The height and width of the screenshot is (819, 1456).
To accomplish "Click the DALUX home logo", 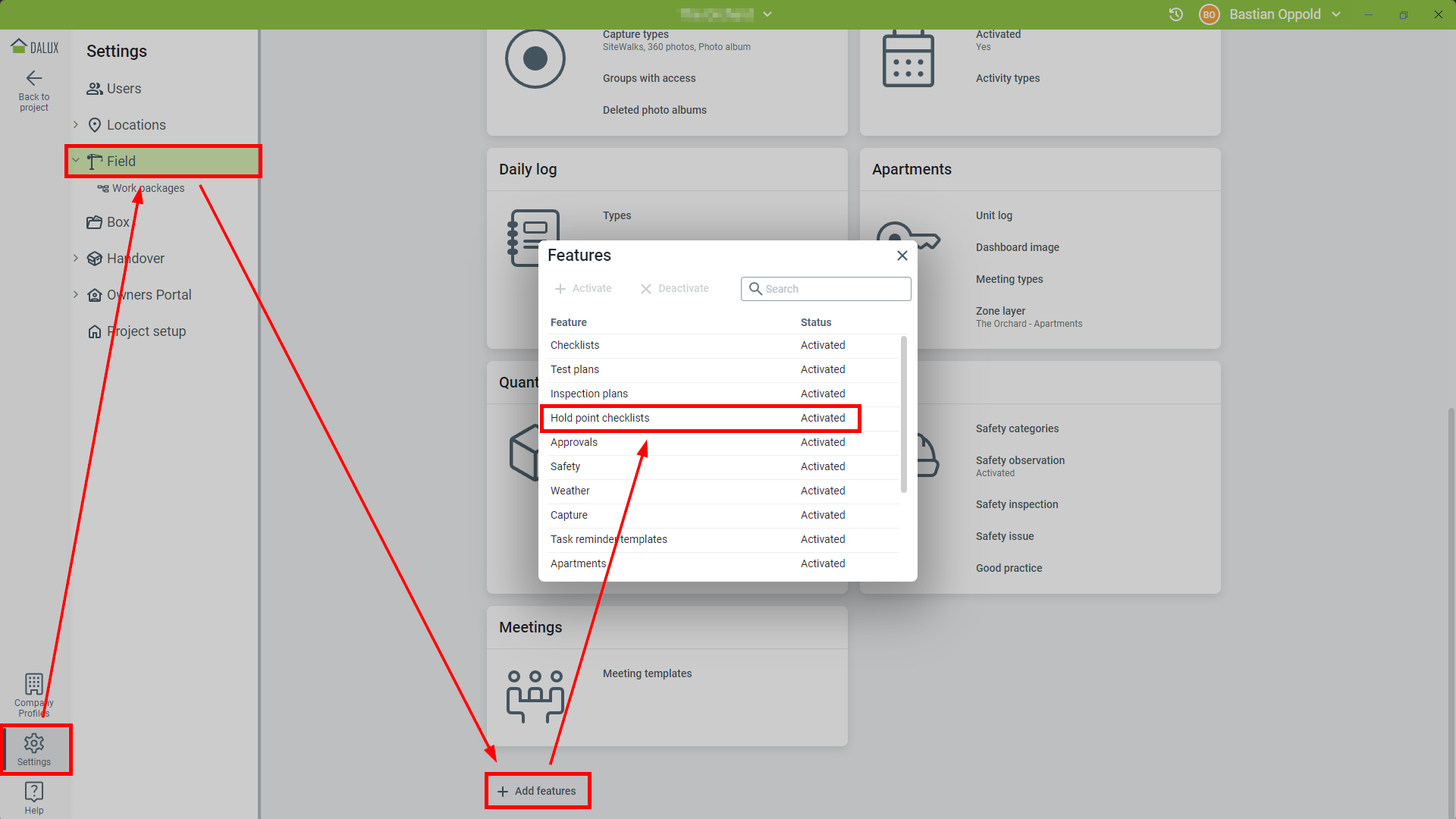I will (x=34, y=47).
